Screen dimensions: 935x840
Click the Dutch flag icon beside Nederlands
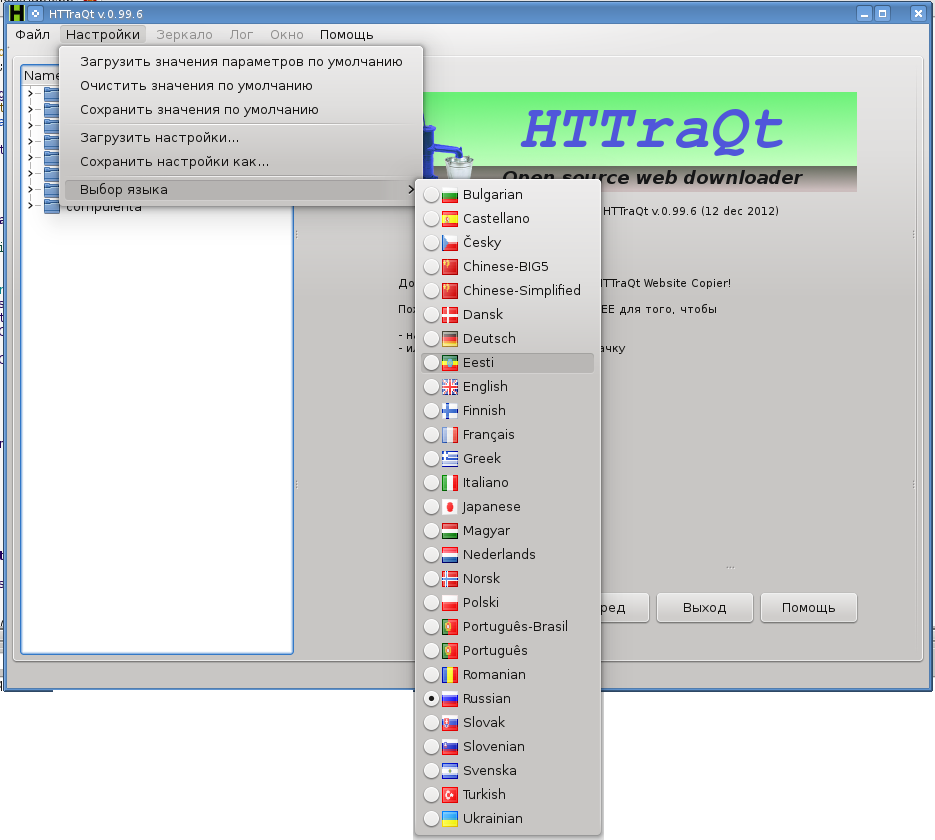pyautogui.click(x=450, y=554)
